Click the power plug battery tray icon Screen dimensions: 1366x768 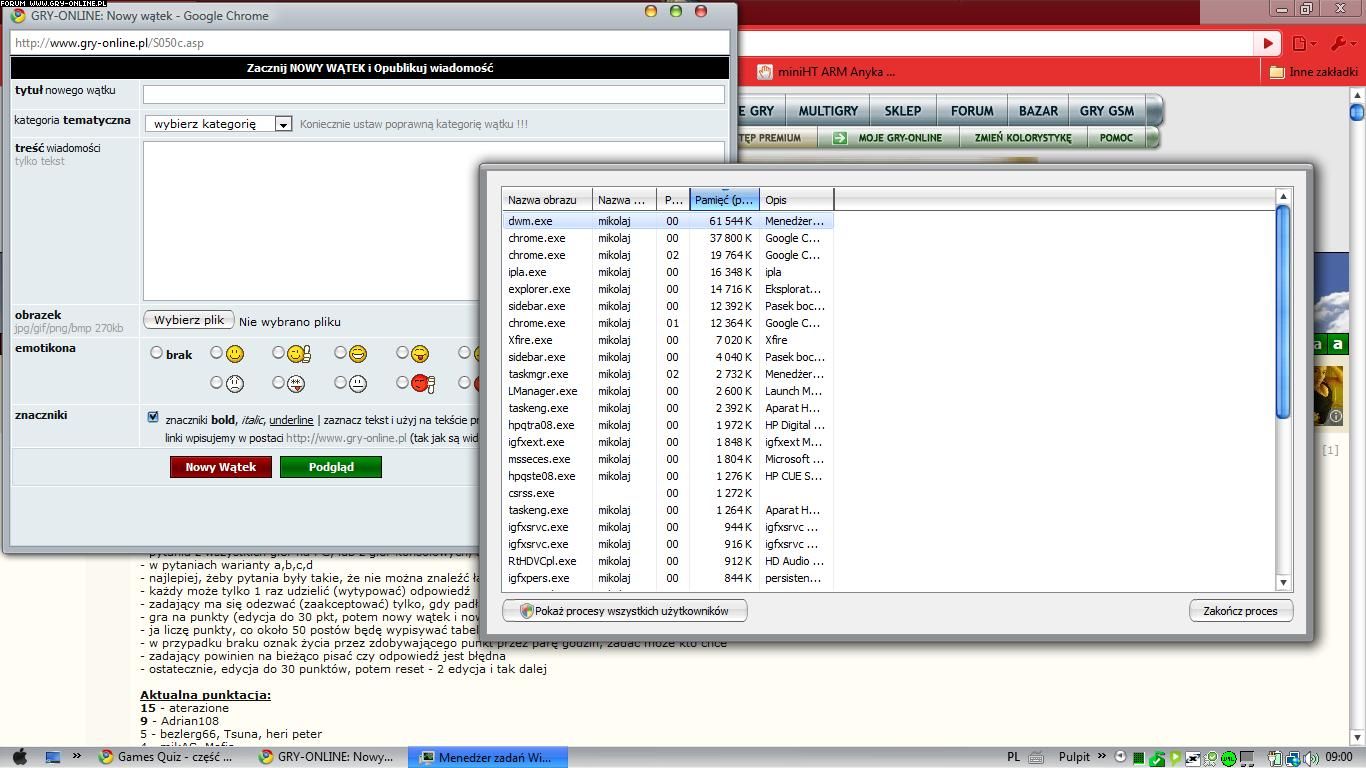pos(1275,758)
